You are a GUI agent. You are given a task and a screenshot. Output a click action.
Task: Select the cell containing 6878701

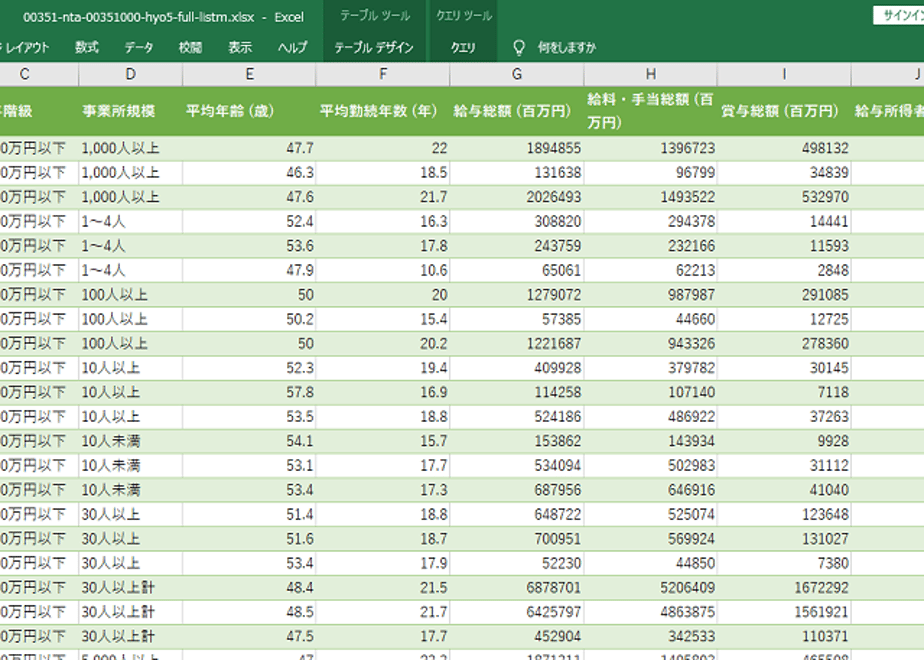pos(517,589)
